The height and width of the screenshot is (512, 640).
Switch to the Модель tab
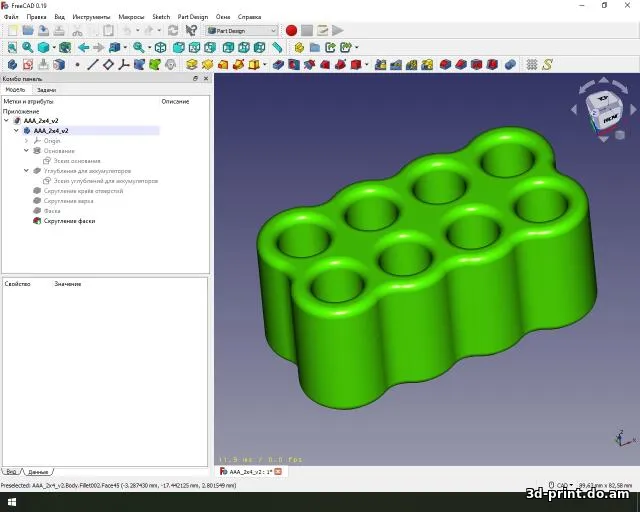(15, 89)
